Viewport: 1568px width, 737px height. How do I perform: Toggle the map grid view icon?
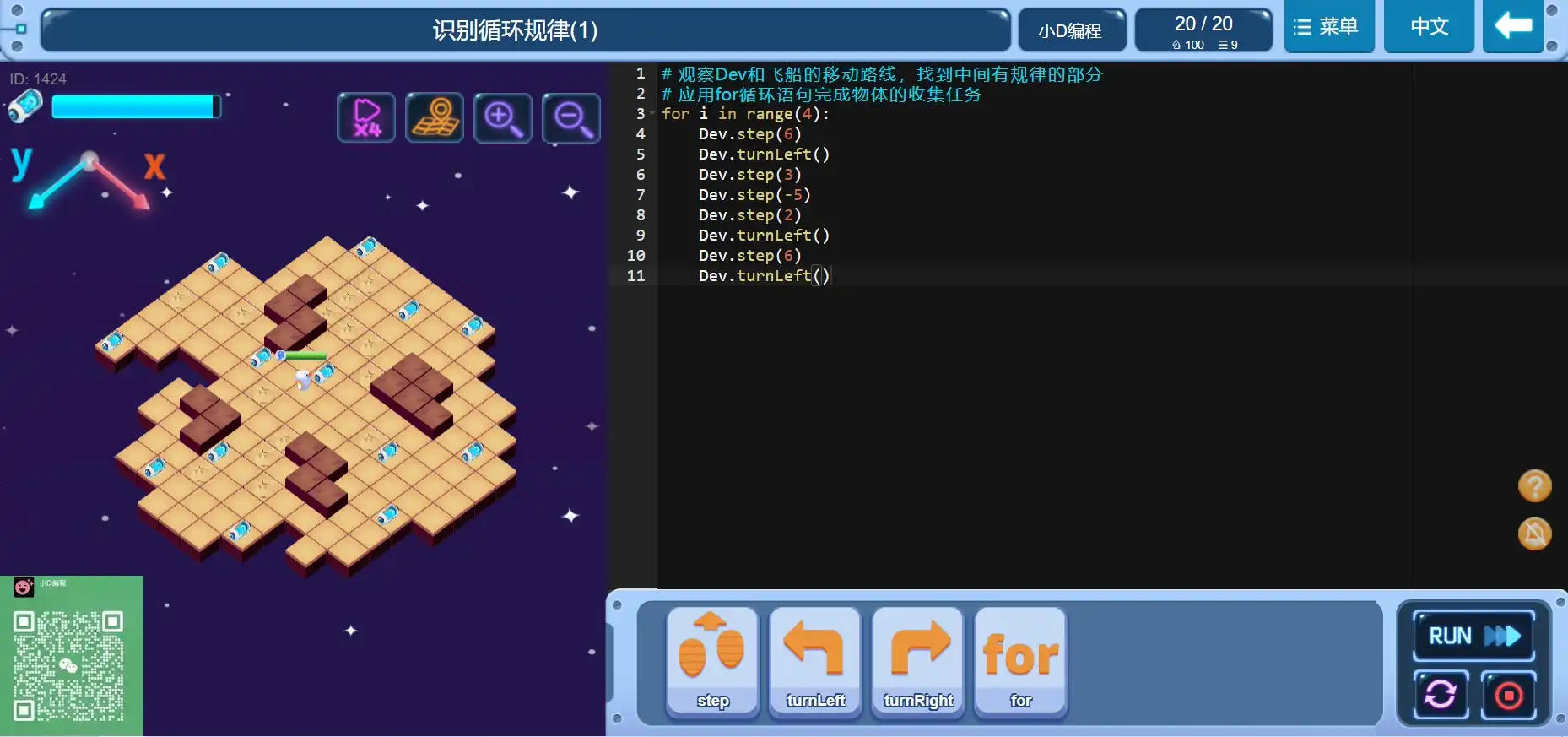pos(435,117)
